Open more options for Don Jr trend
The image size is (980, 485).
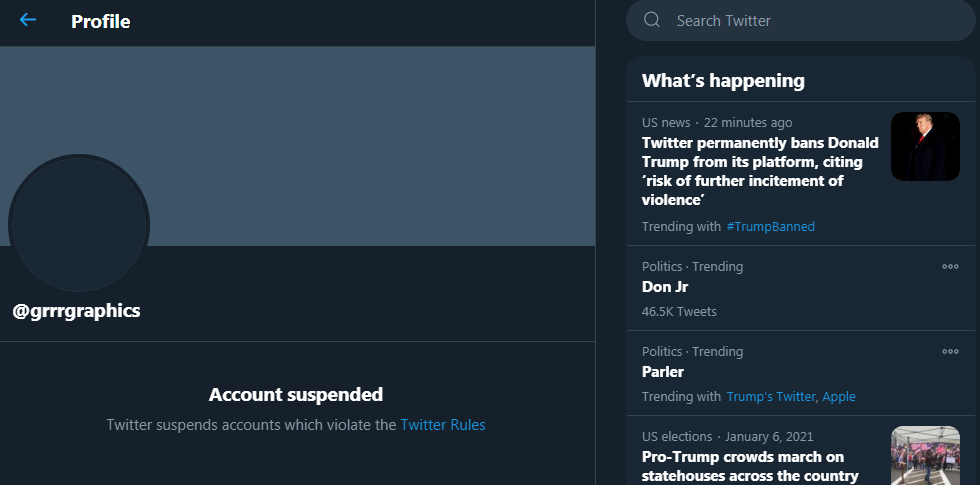(950, 266)
